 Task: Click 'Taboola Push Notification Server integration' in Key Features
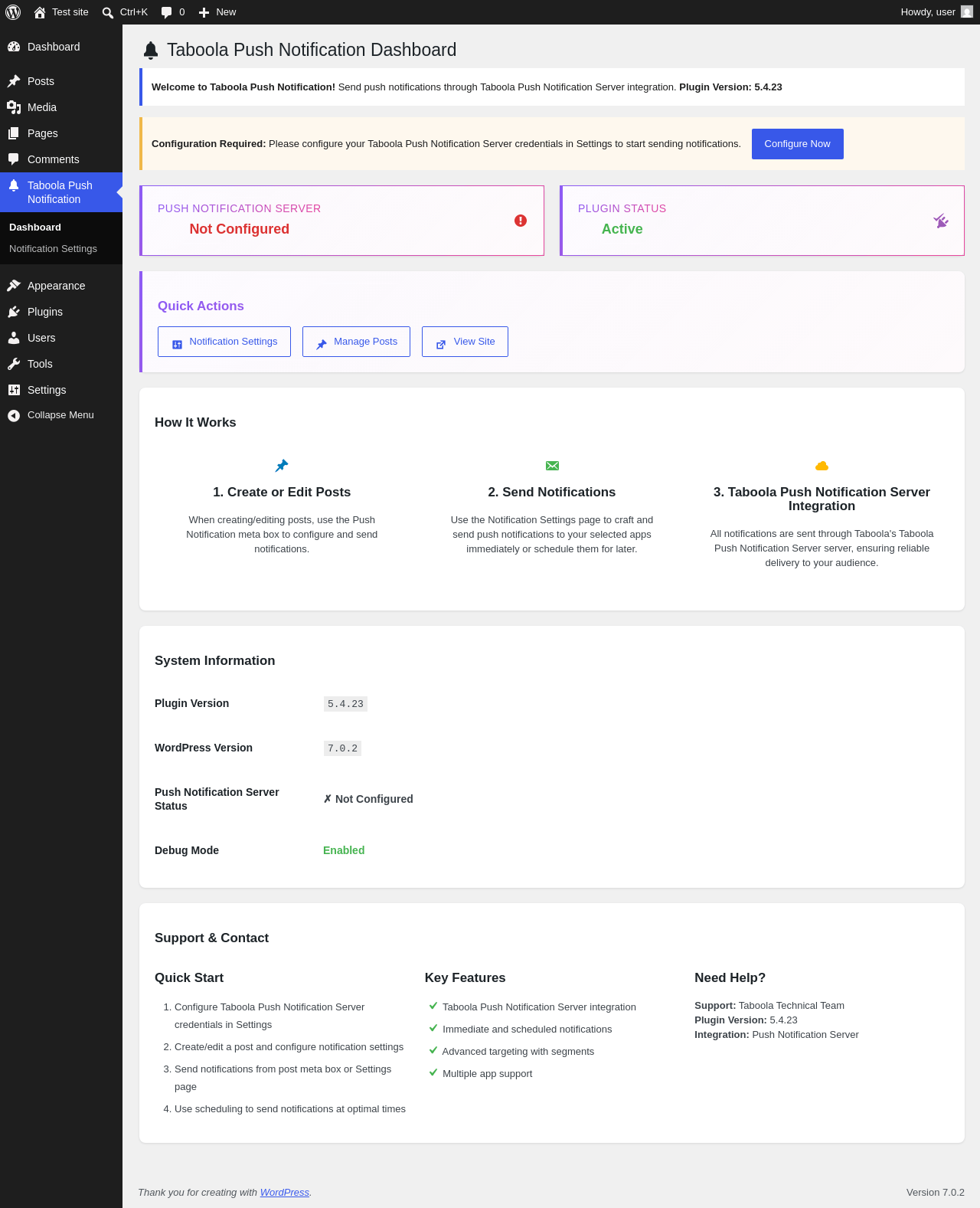(539, 1007)
